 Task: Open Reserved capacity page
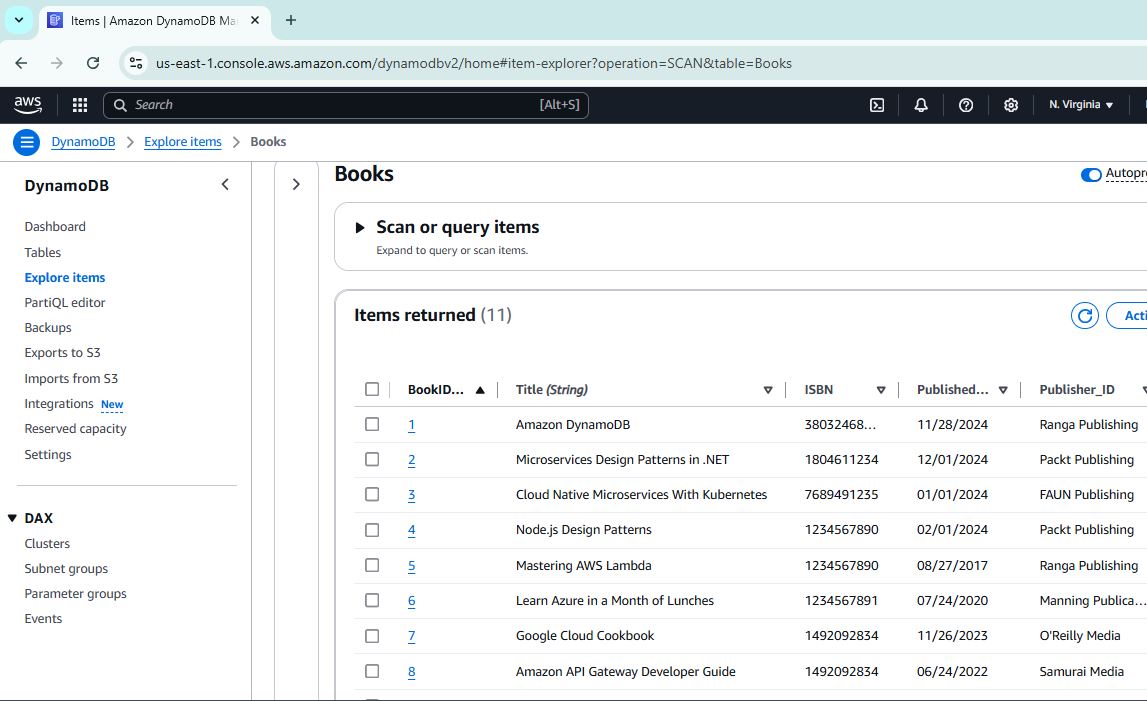tap(75, 429)
